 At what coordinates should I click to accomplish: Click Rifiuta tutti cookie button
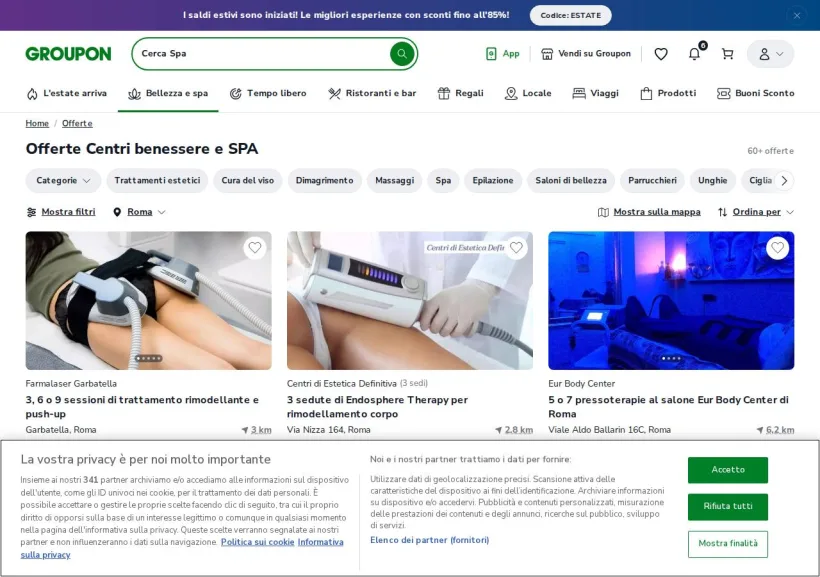727,506
